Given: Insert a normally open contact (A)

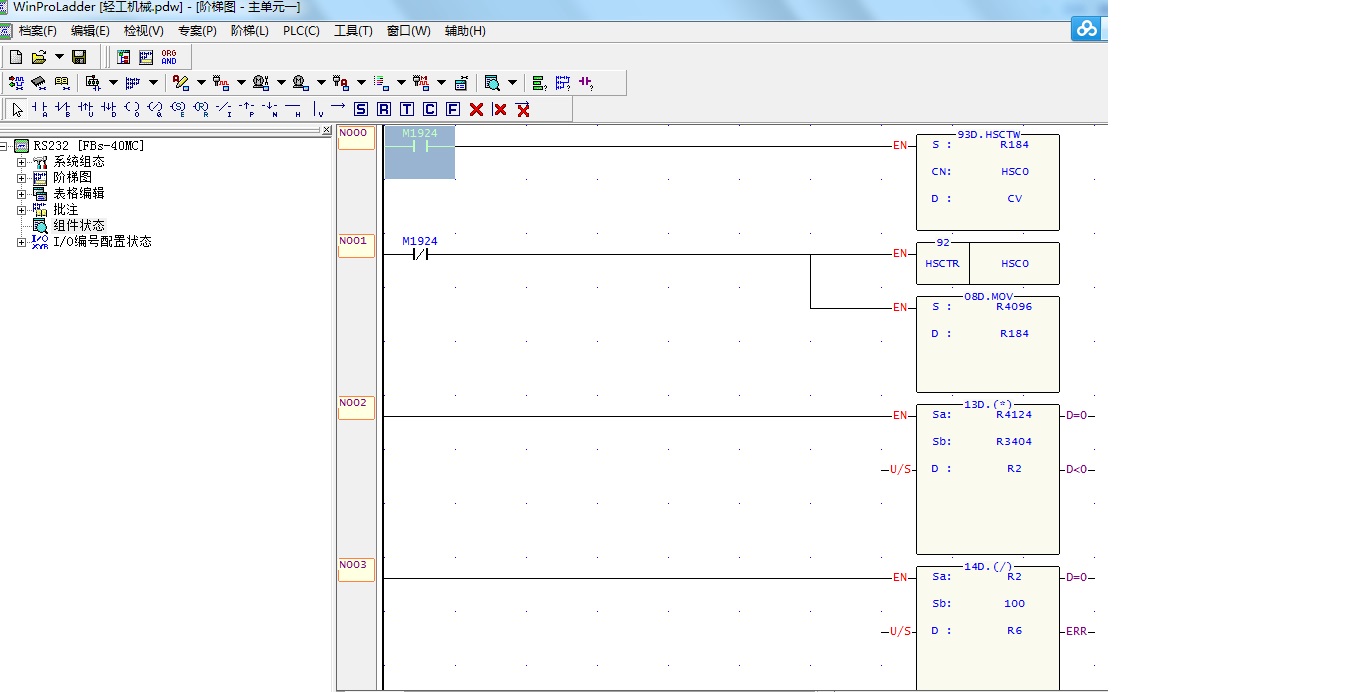Looking at the screenshot, I should (x=40, y=109).
